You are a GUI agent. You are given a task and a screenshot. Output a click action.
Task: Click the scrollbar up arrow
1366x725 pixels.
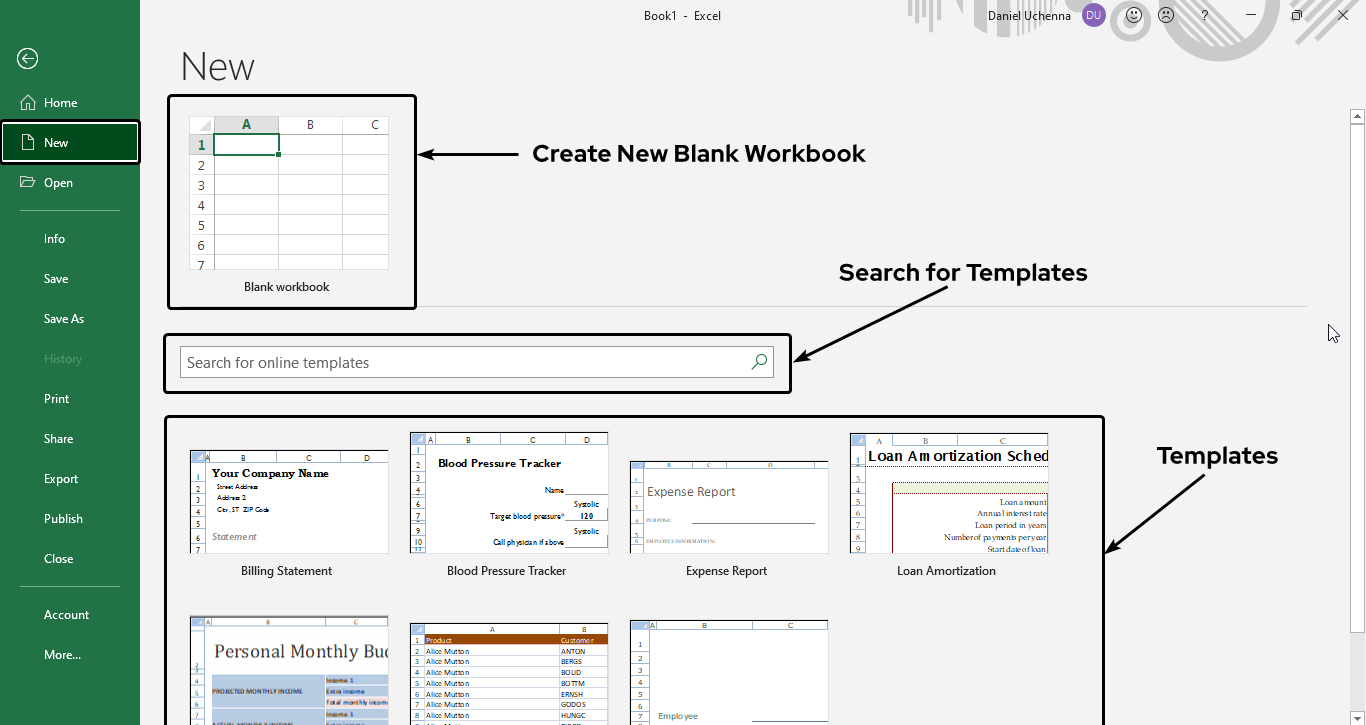1357,117
